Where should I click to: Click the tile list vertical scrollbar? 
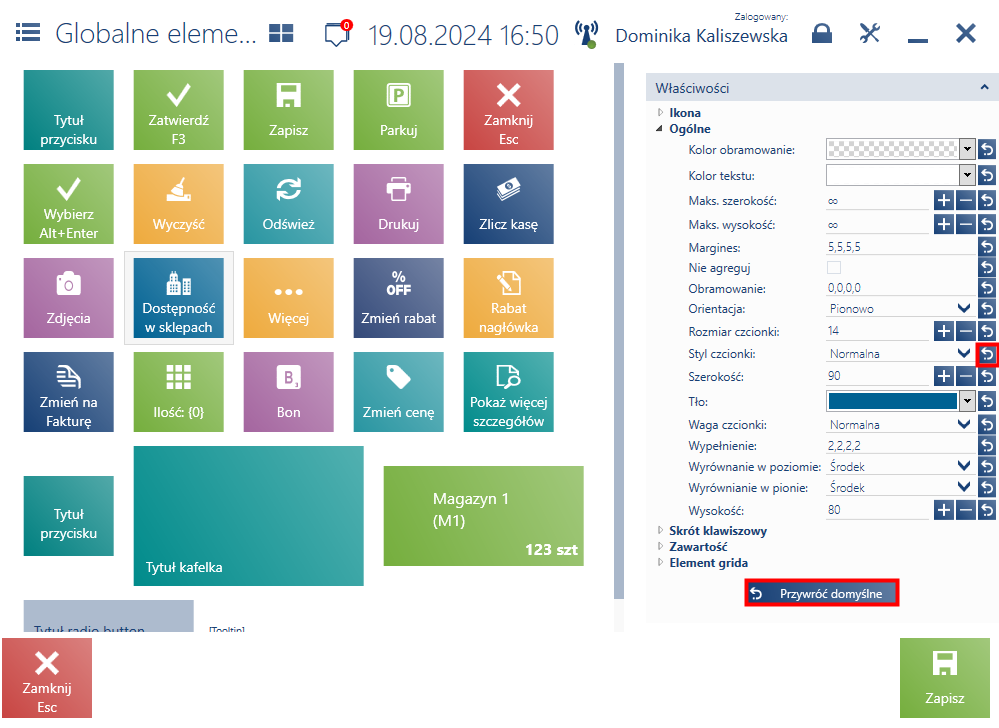(619, 331)
